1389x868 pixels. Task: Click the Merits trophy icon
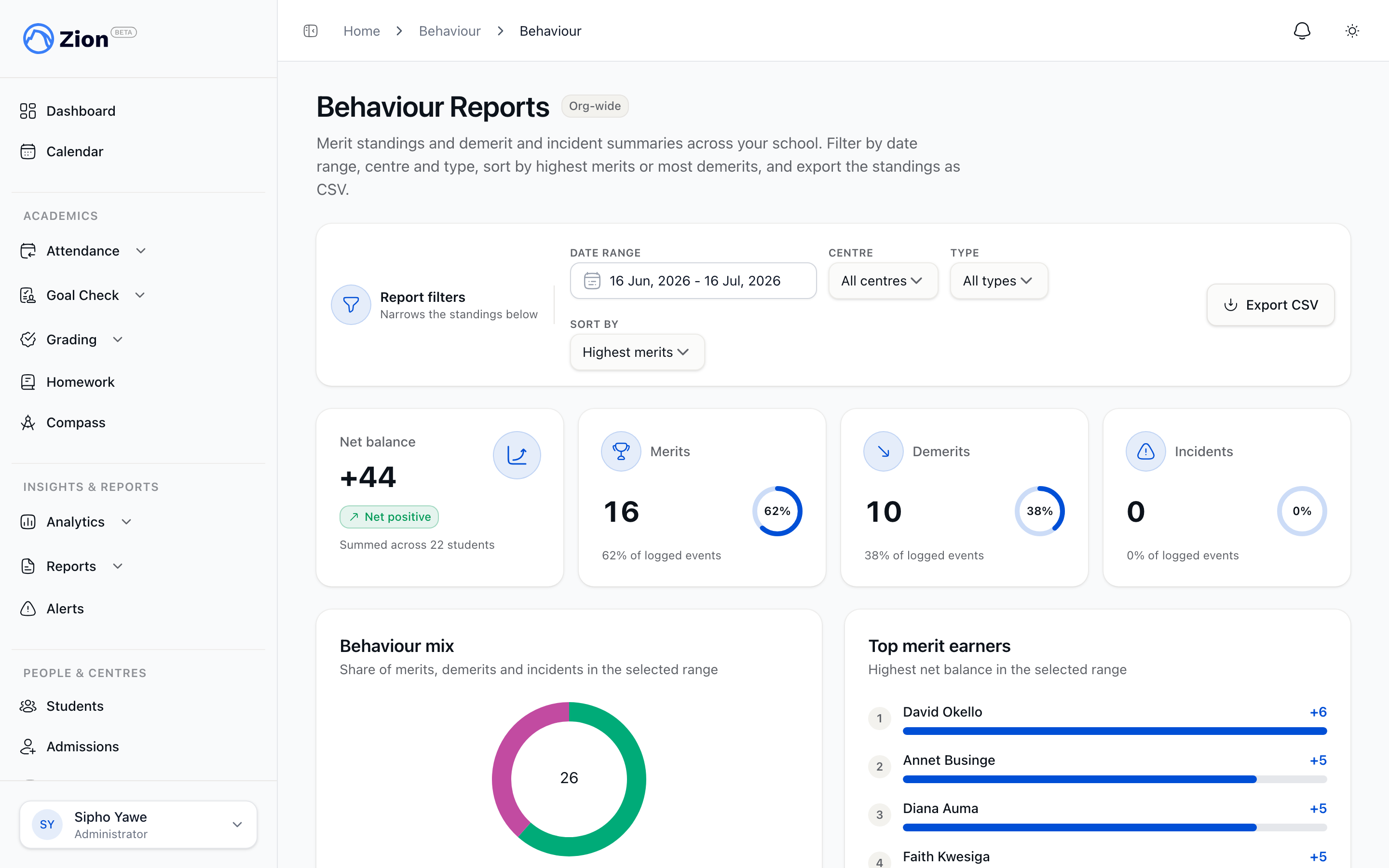(621, 451)
